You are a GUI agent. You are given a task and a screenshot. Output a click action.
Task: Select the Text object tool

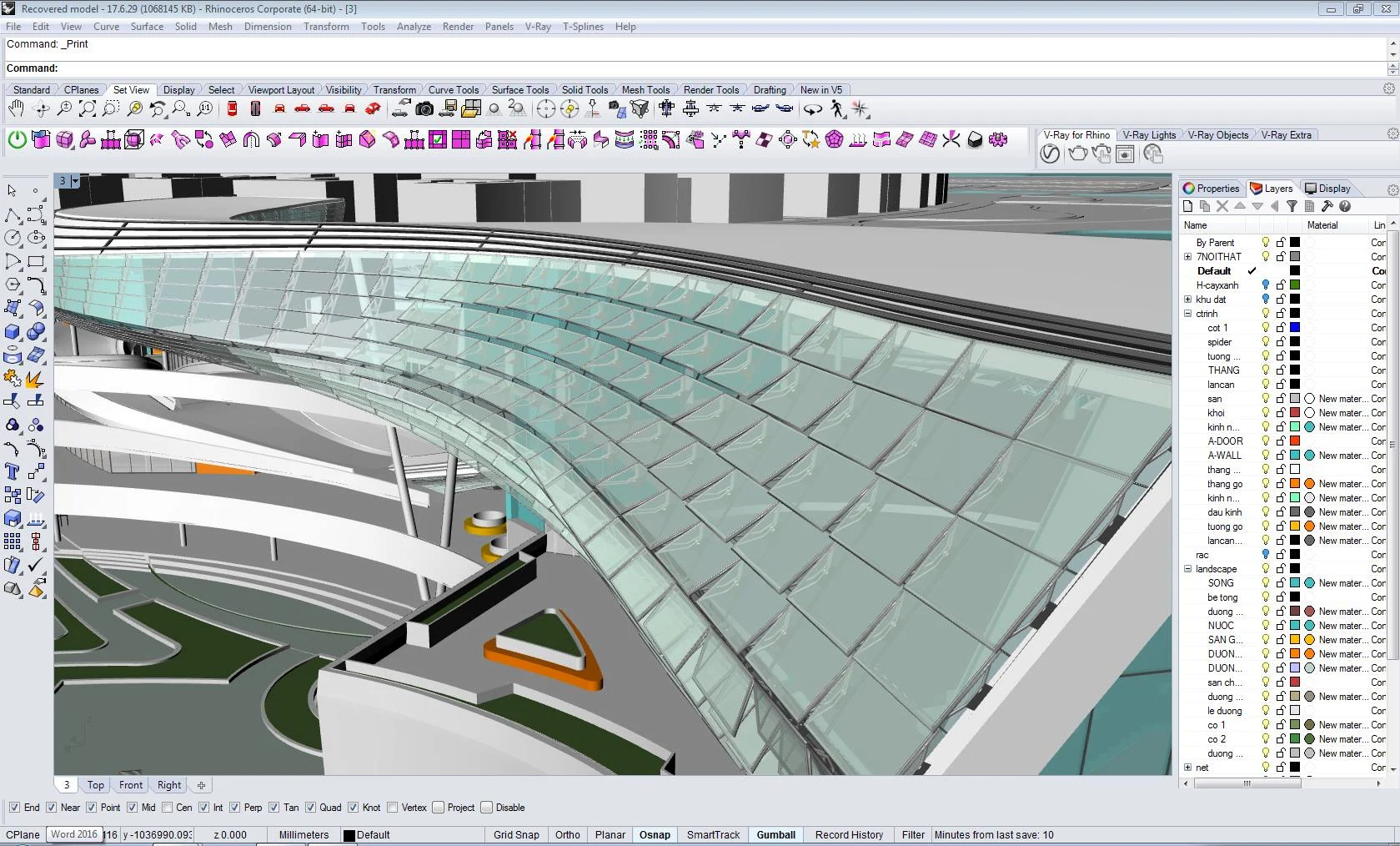(13, 472)
